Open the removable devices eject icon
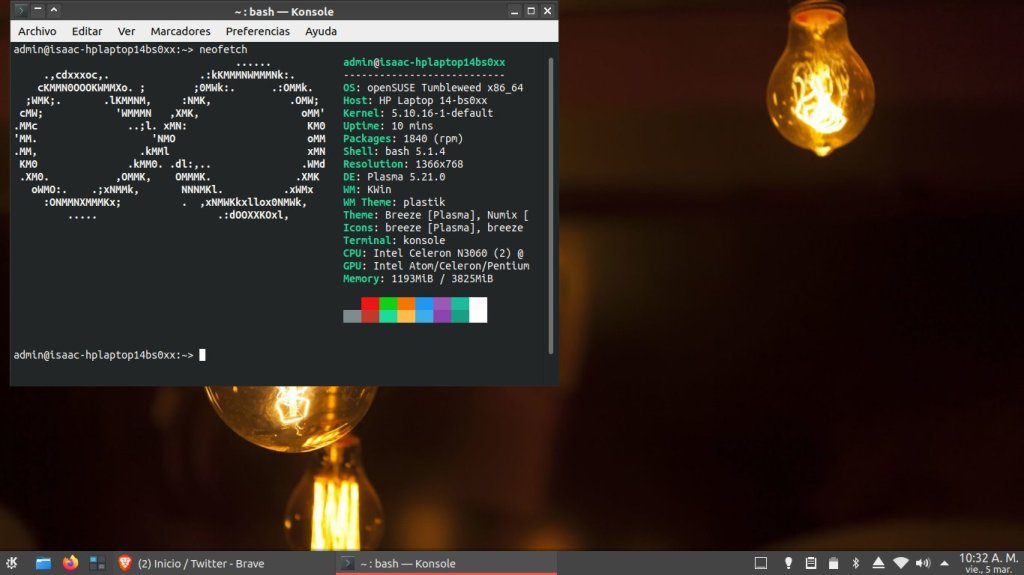The height and width of the screenshot is (575, 1024). 878,563
